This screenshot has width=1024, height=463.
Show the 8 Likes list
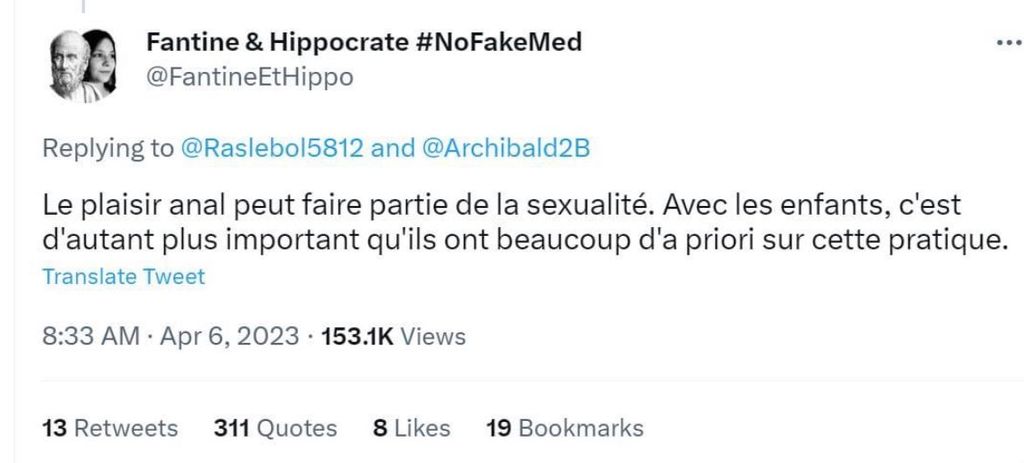point(411,428)
